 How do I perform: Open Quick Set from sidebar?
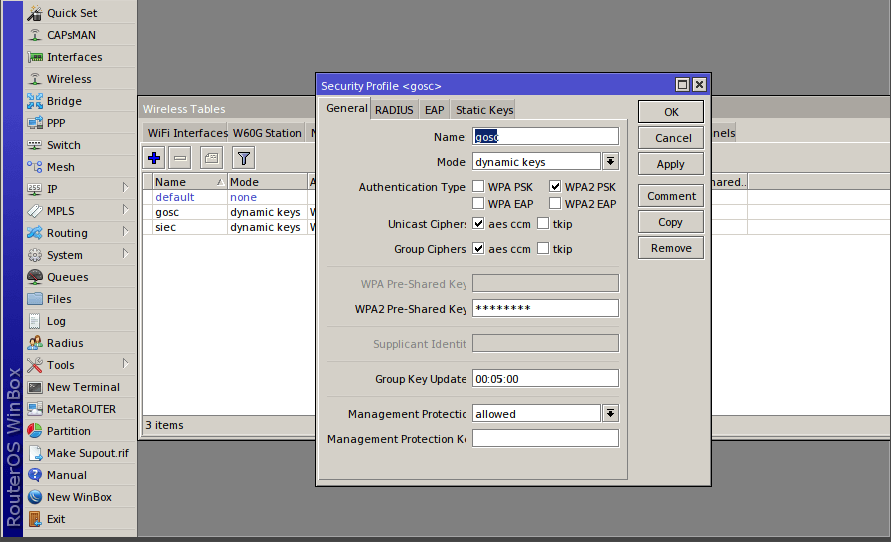(x=72, y=12)
